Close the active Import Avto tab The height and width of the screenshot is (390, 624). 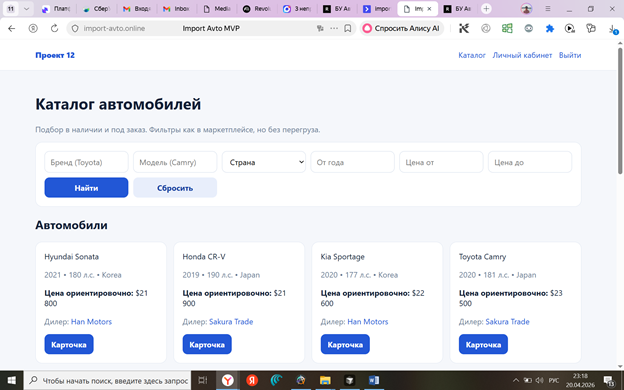tap(429, 9)
